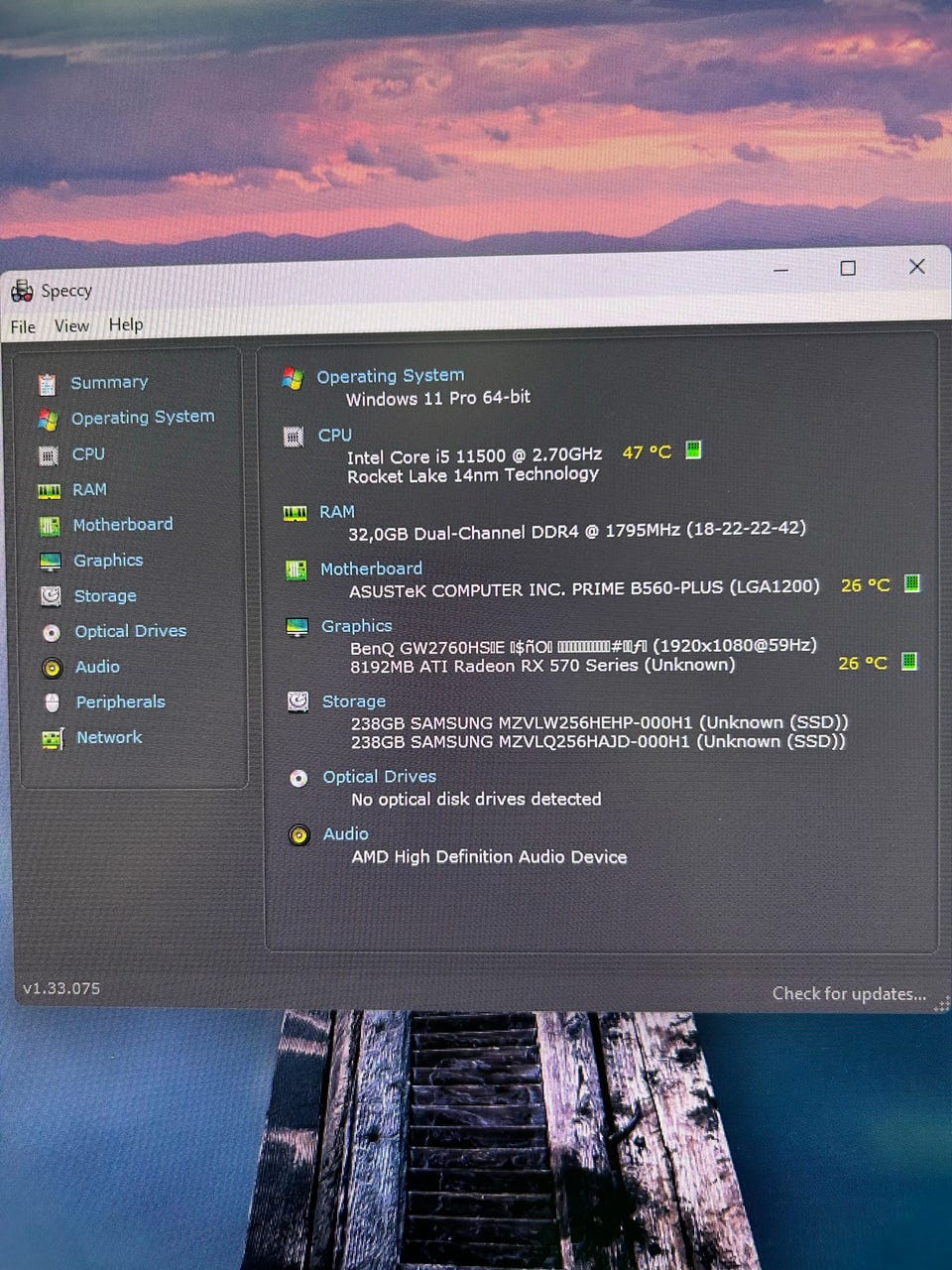The width and height of the screenshot is (952, 1270).
Task: Click Check for updates link
Action: tap(849, 993)
